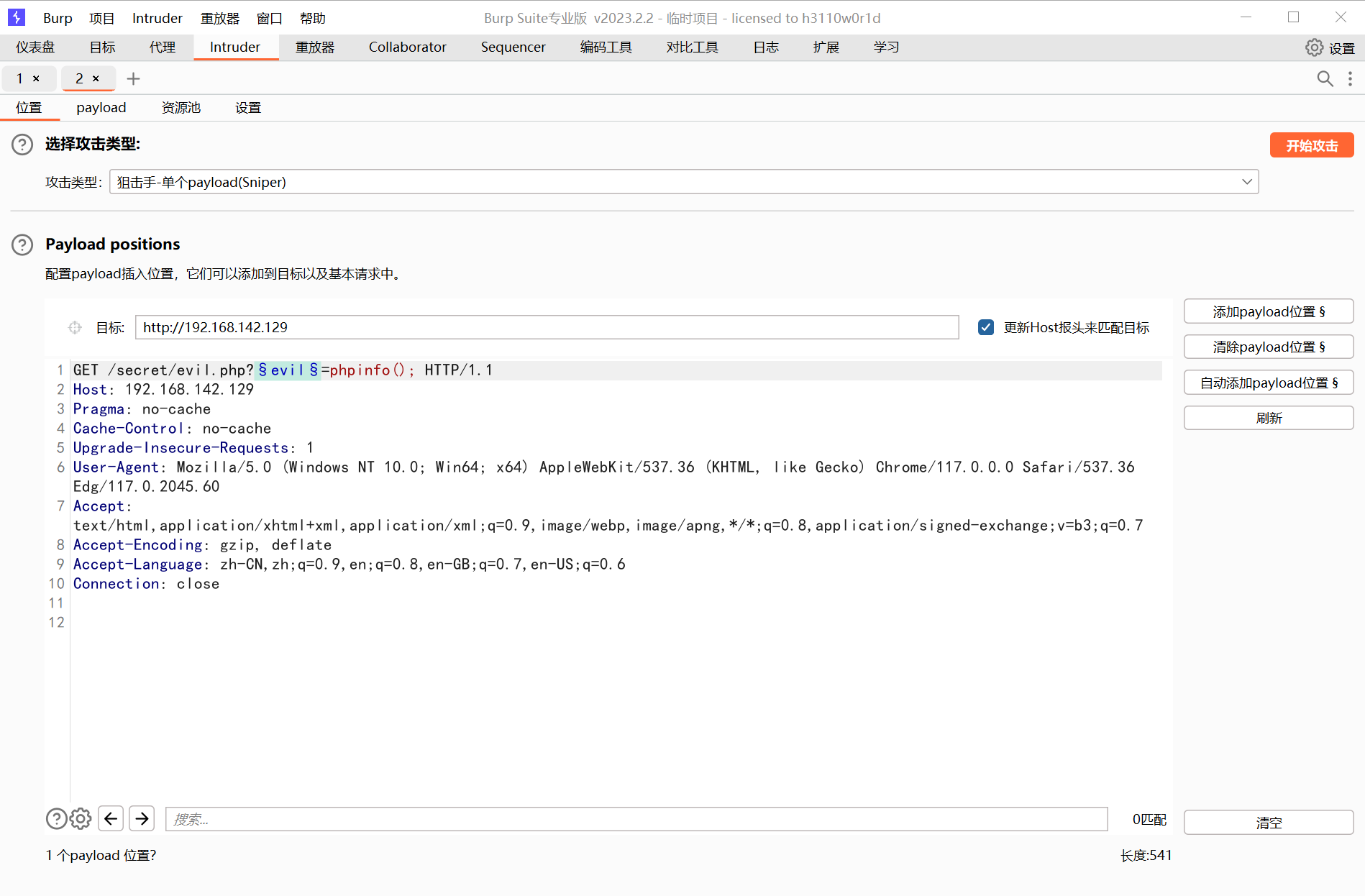Switch to the Collaborator tab

pos(408,47)
